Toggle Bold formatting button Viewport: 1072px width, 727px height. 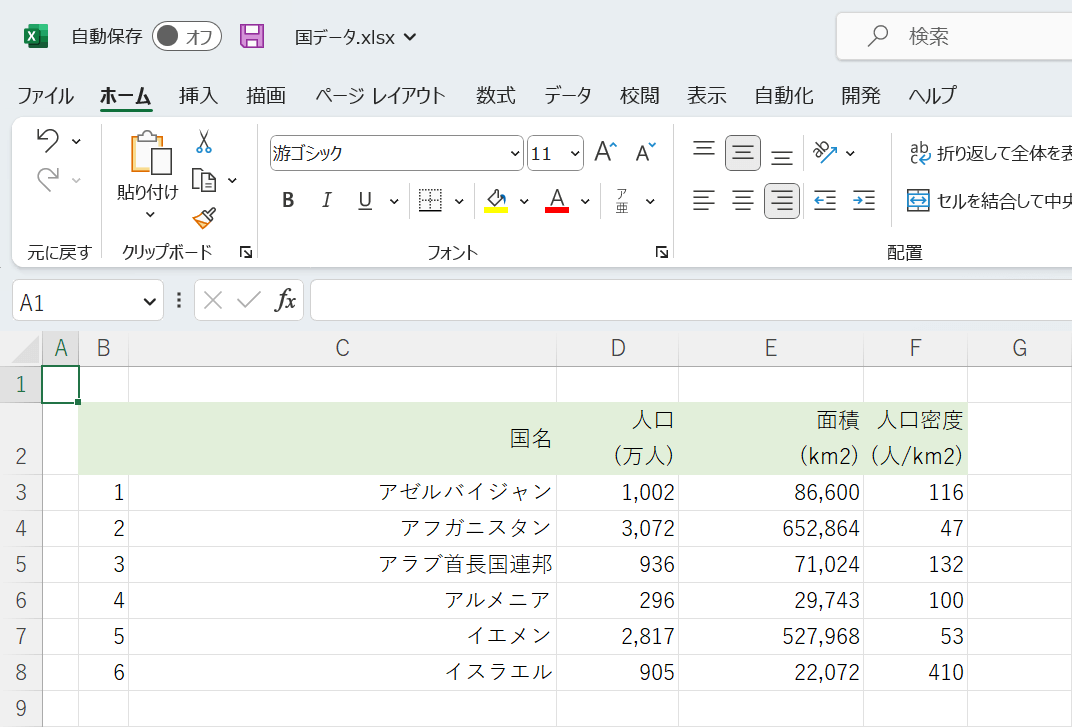[288, 201]
